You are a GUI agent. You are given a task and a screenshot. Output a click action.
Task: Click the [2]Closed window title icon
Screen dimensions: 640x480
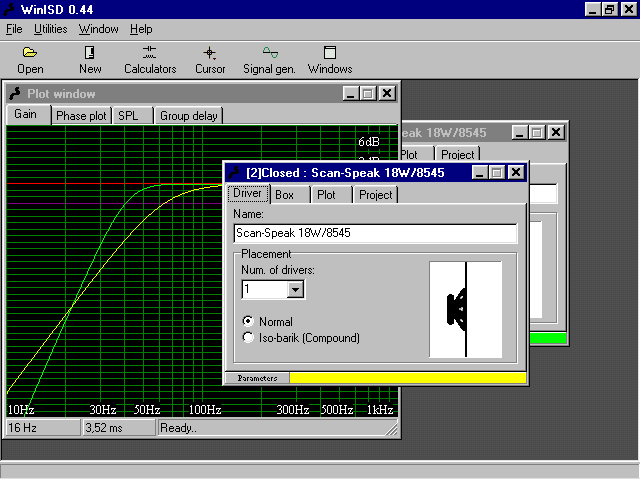pyautogui.click(x=234, y=172)
